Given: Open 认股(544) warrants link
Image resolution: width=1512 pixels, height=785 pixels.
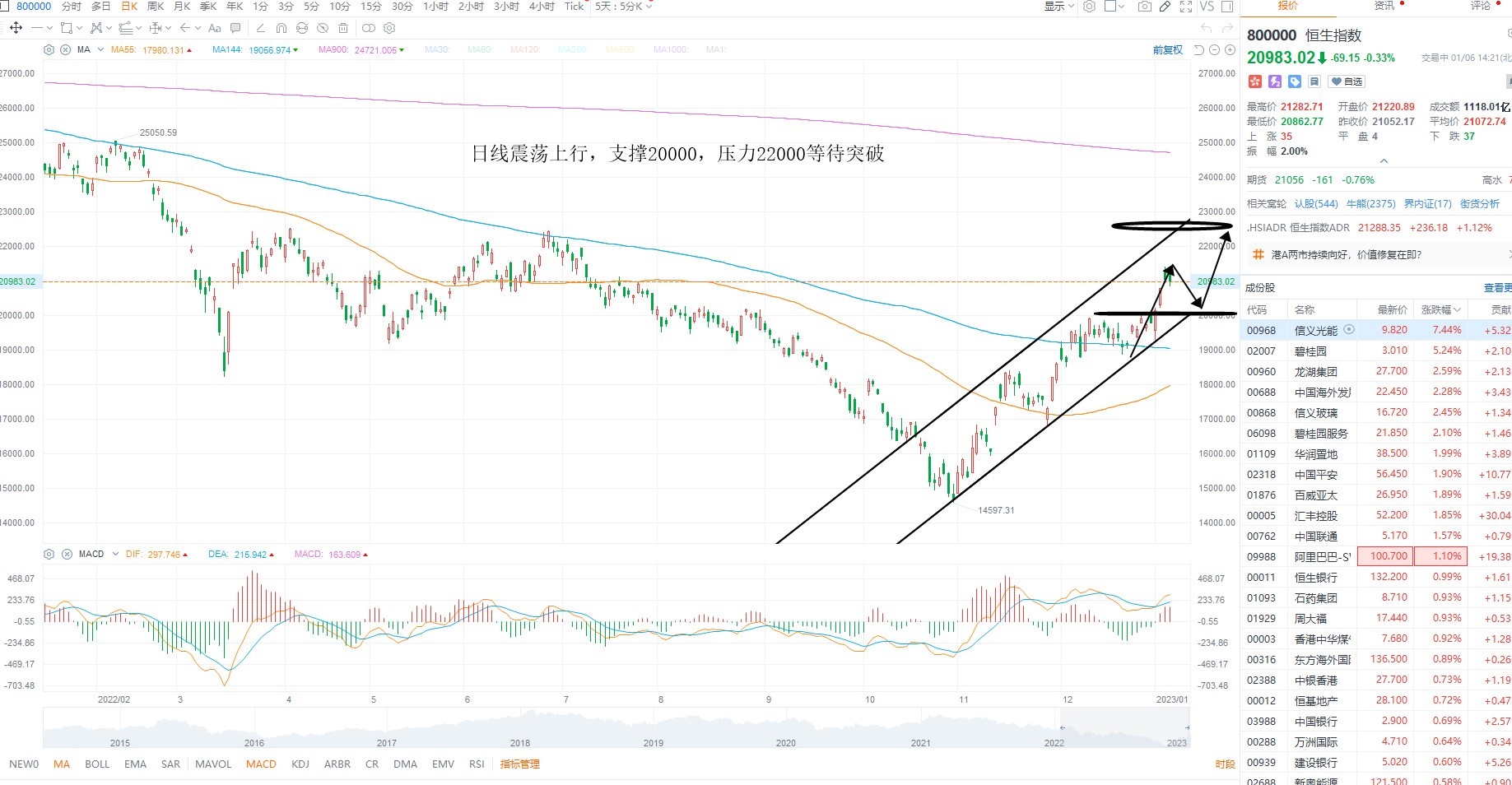Looking at the screenshot, I should coord(1316,203).
